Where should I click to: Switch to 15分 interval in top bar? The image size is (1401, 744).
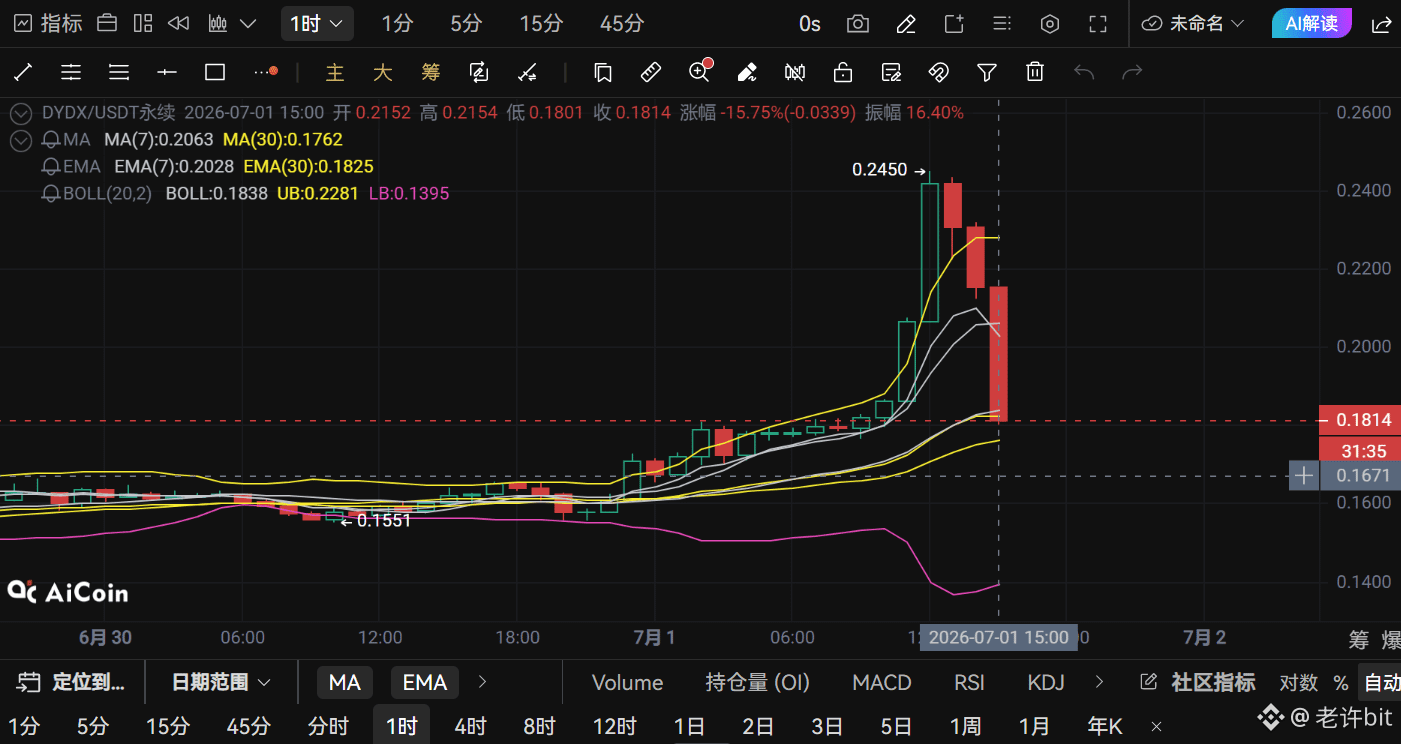pyautogui.click(x=541, y=23)
